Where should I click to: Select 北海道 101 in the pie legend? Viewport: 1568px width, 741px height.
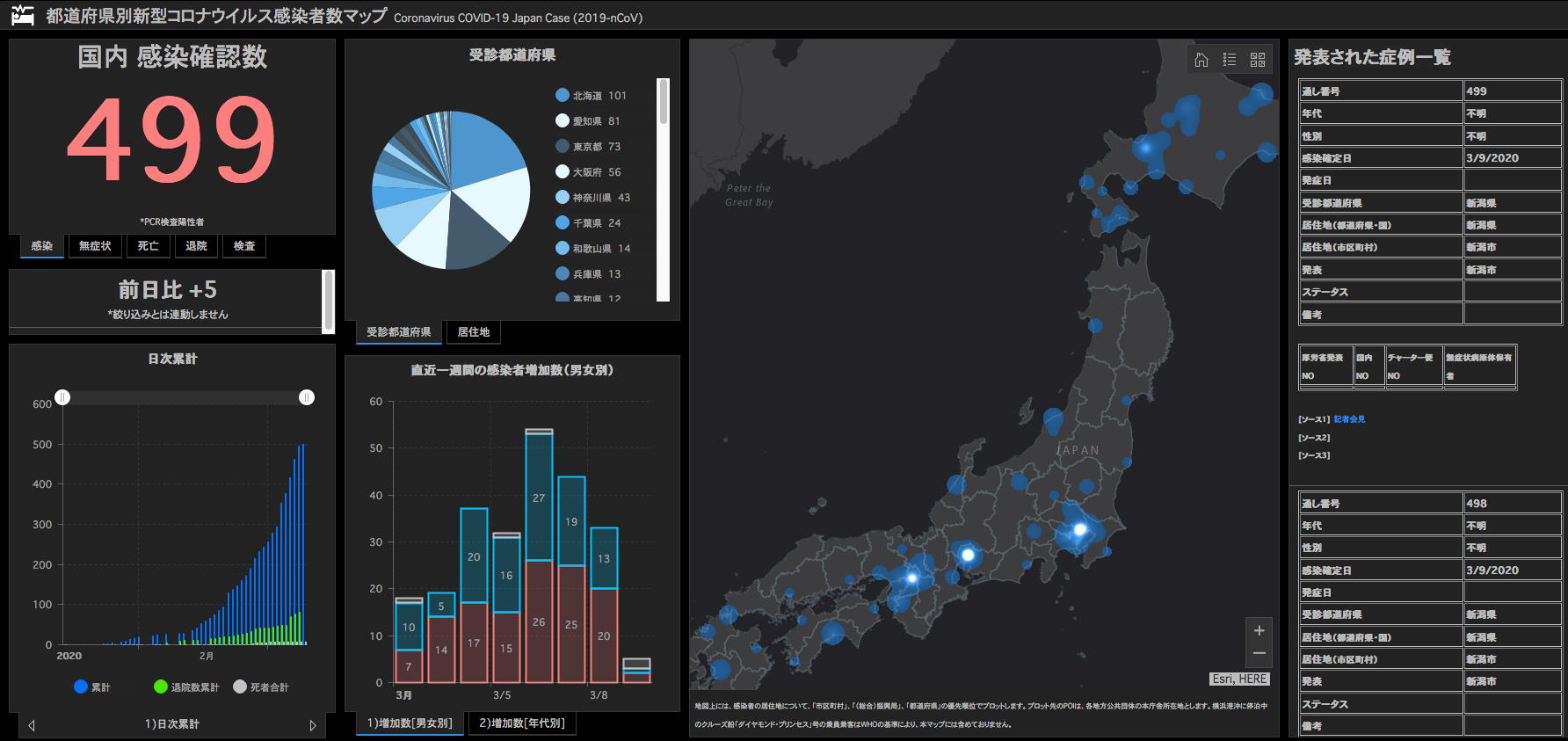point(592,96)
